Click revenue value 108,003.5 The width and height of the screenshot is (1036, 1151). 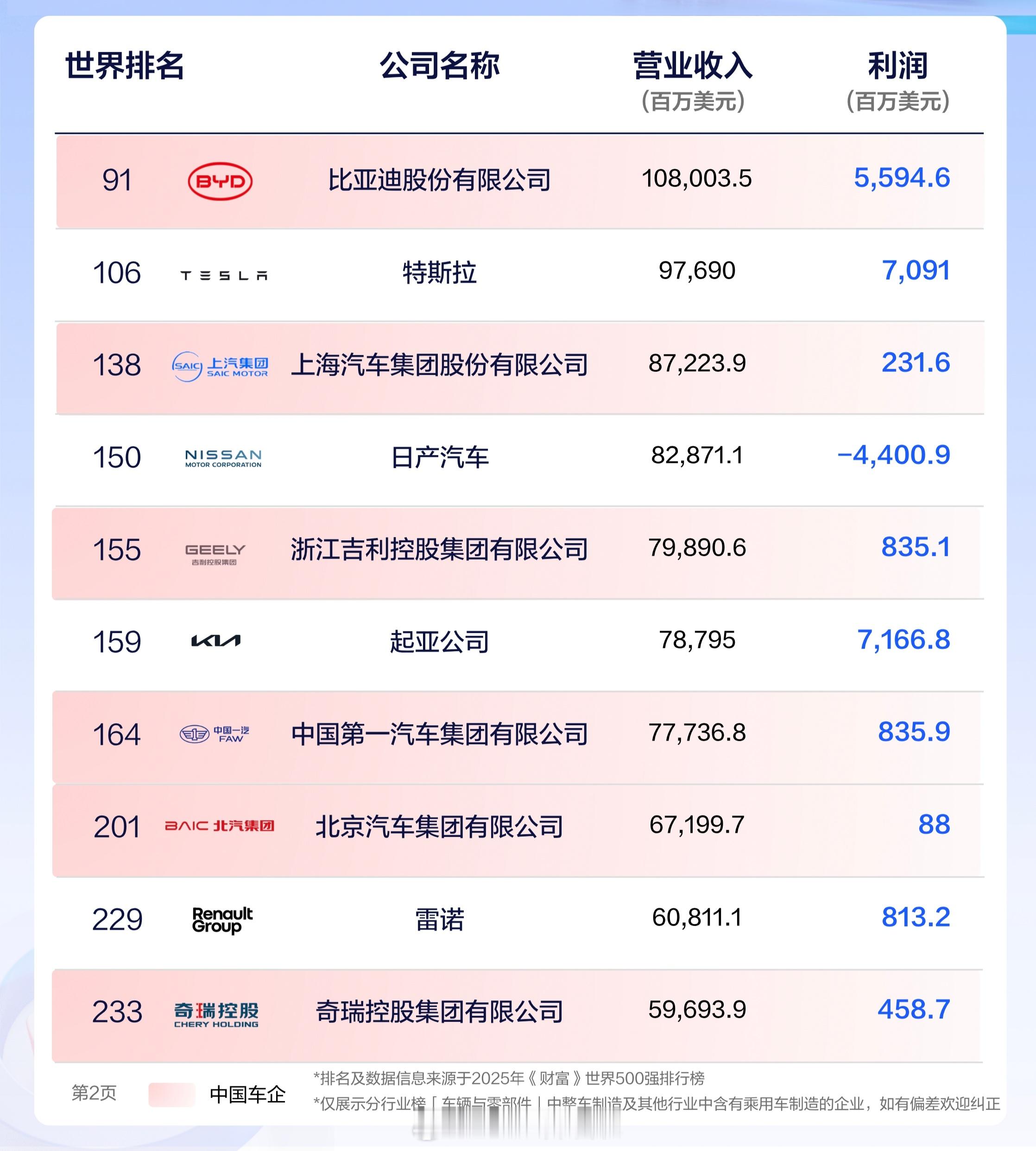click(697, 179)
